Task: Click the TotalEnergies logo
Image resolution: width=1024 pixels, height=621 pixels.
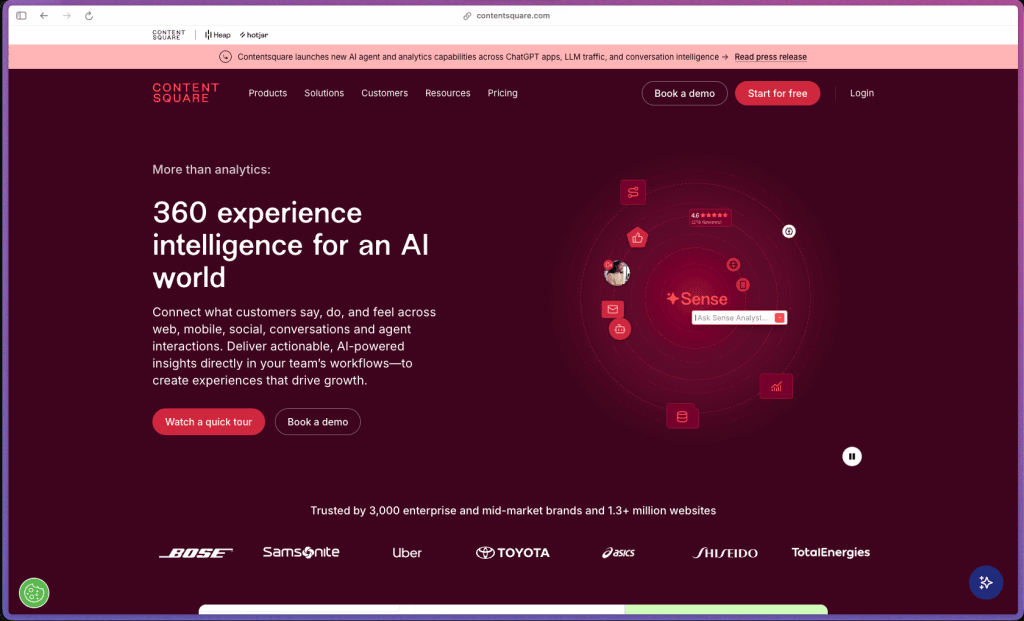Action: [x=831, y=552]
